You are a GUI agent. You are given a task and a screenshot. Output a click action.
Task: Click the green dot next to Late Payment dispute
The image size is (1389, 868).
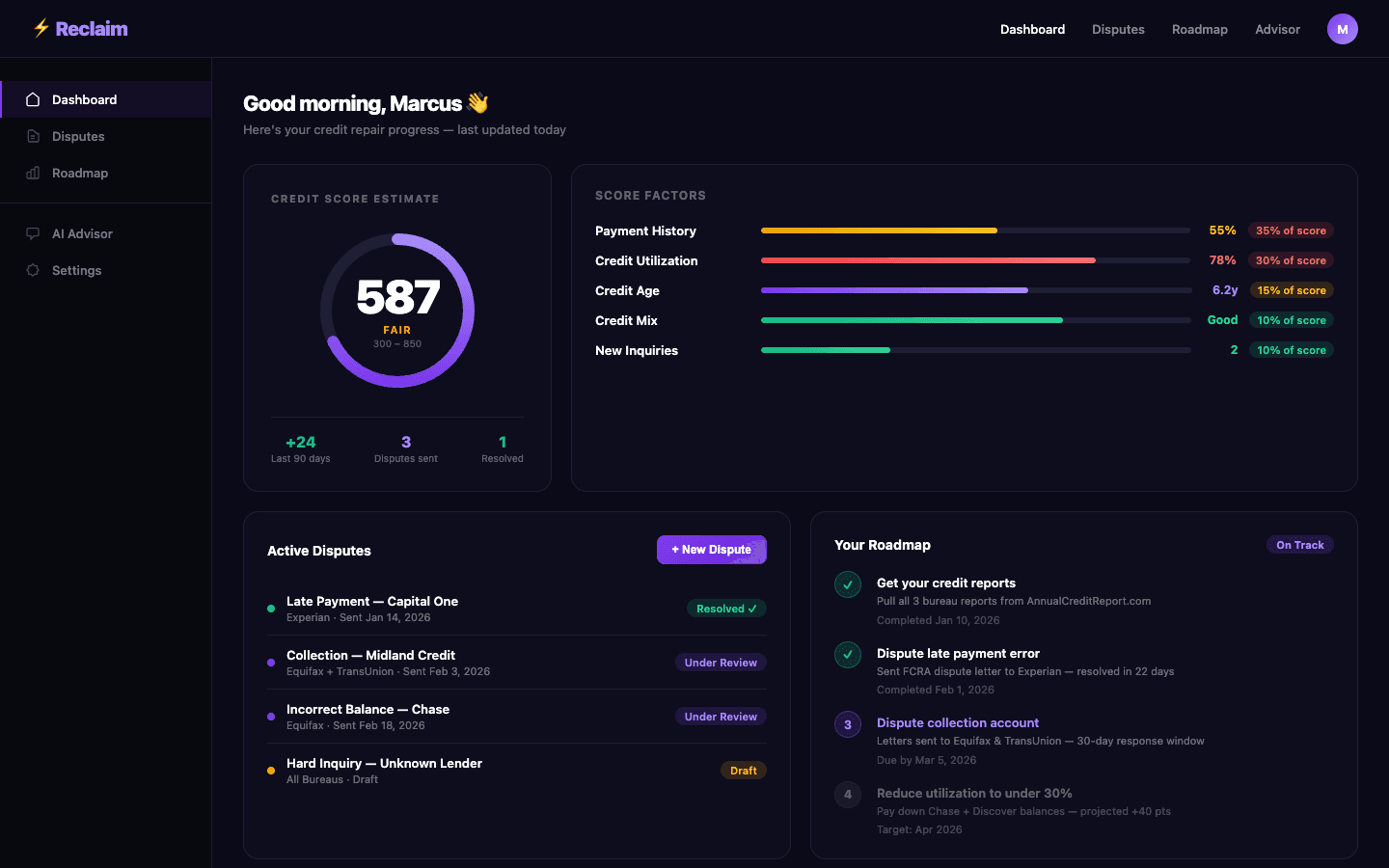point(271,609)
